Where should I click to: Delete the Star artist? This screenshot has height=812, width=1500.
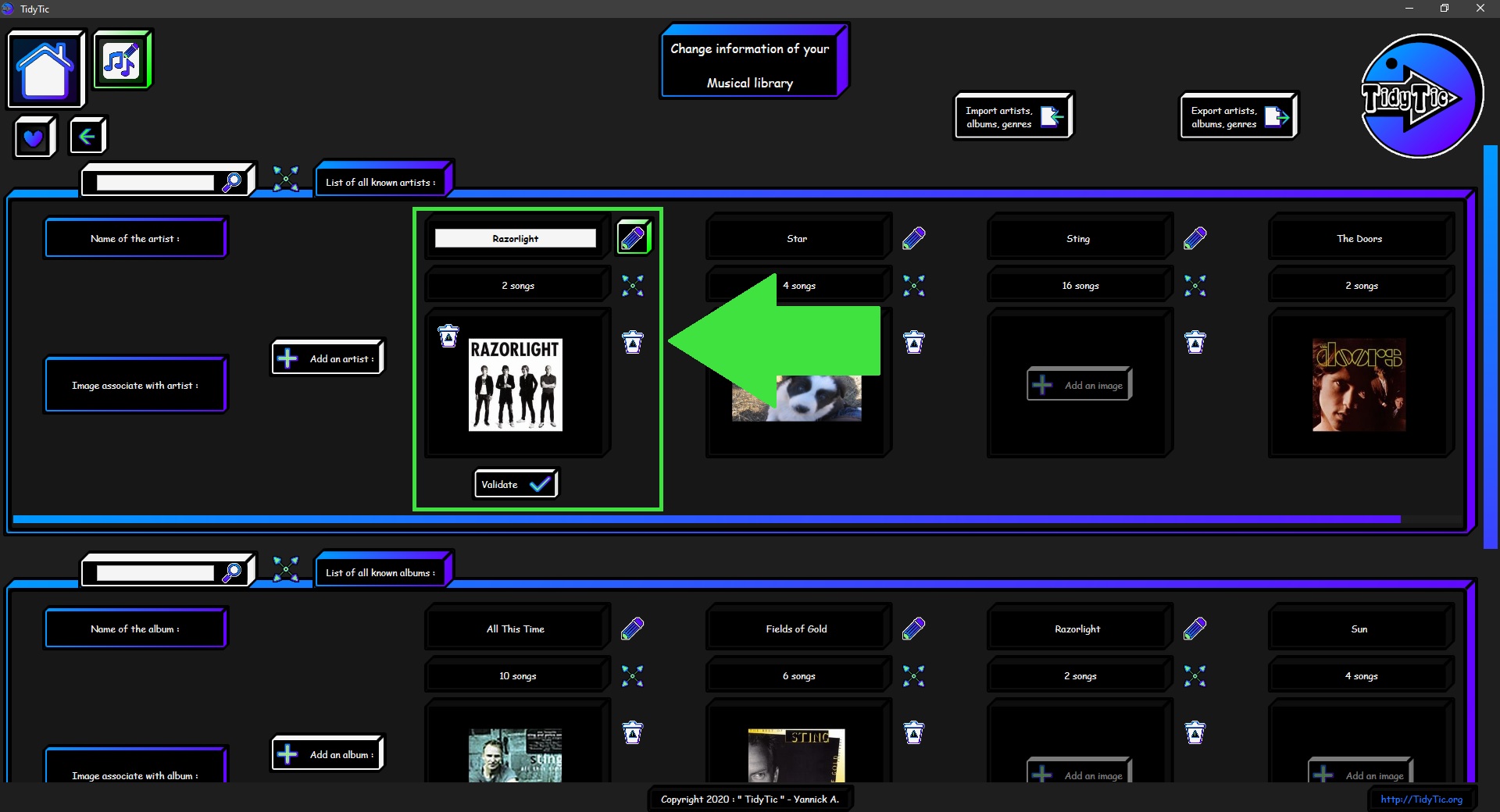[913, 342]
